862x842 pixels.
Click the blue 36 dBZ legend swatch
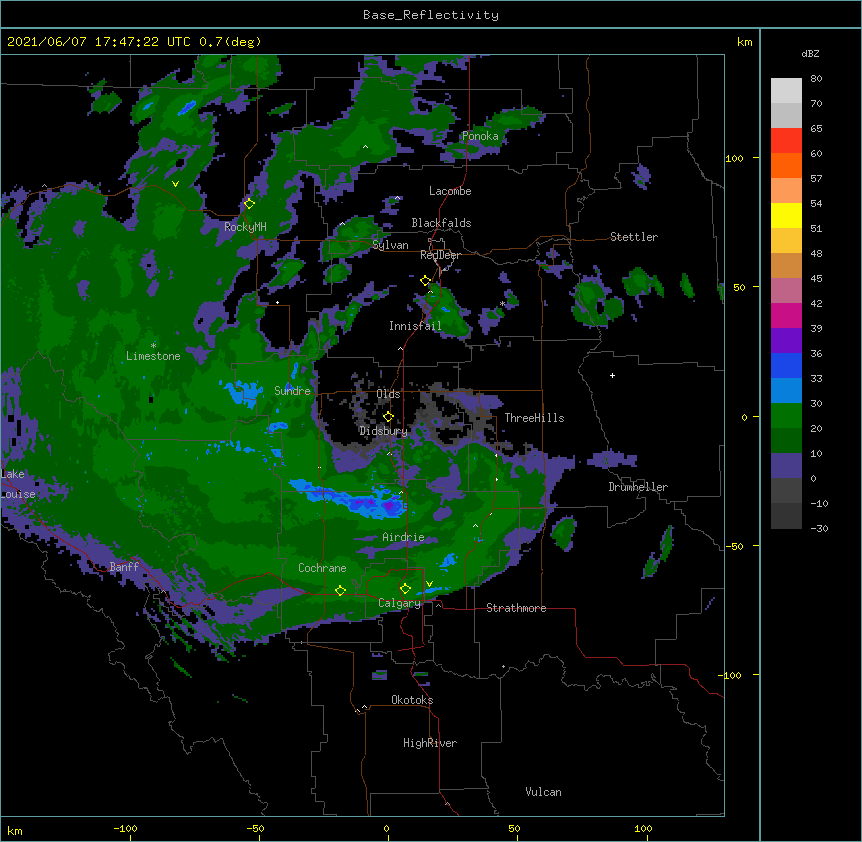[786, 366]
